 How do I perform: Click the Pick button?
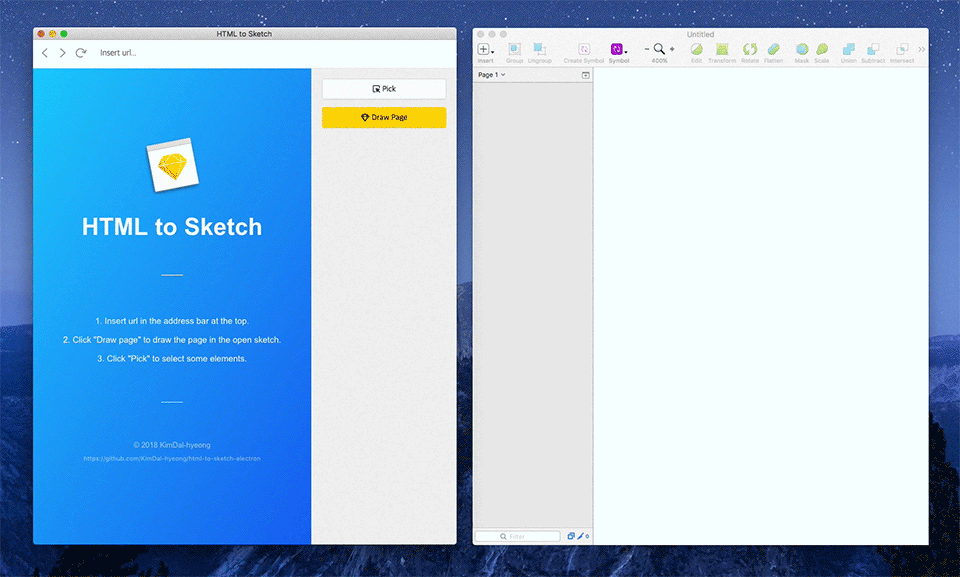point(384,89)
